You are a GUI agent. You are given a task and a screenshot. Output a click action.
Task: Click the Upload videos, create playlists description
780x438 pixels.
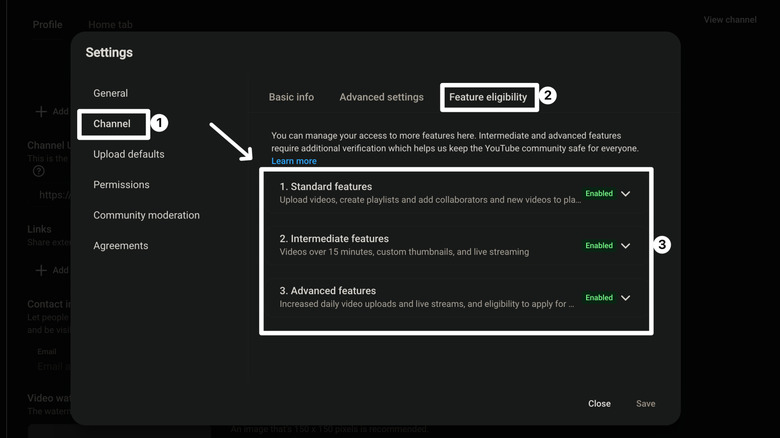pos(430,200)
